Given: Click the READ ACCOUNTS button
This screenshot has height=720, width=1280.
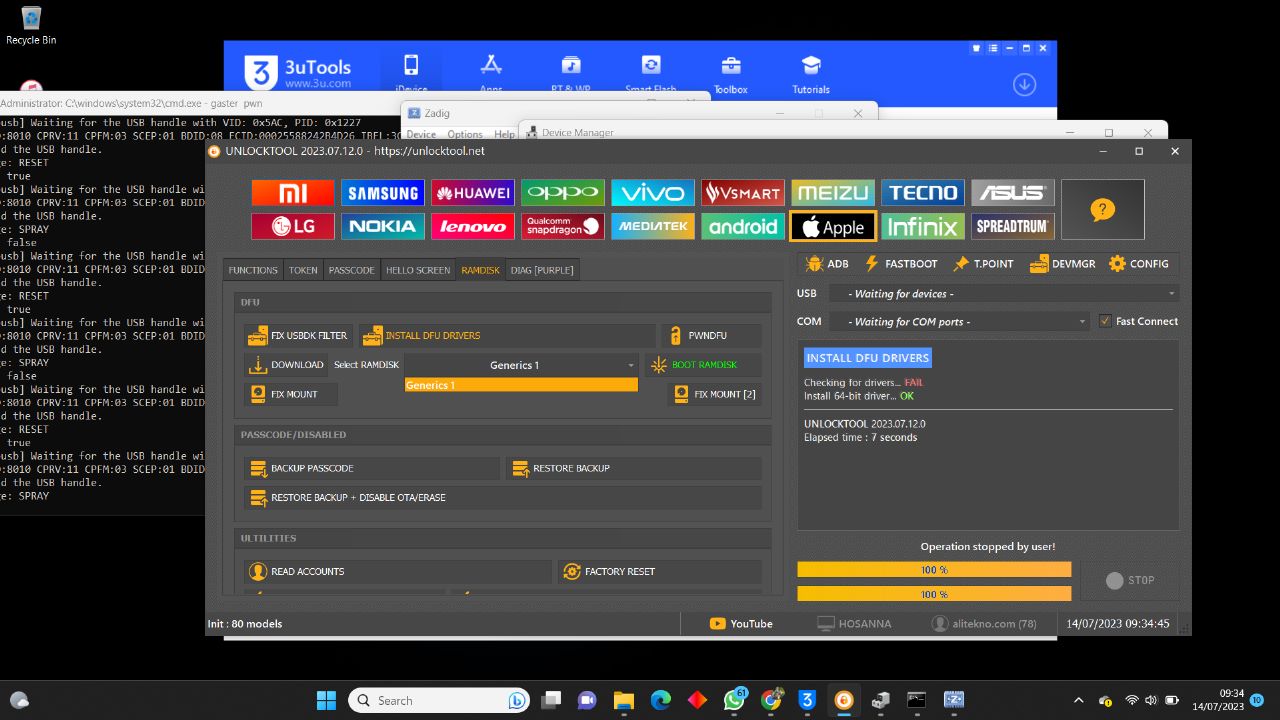Looking at the screenshot, I should (397, 571).
